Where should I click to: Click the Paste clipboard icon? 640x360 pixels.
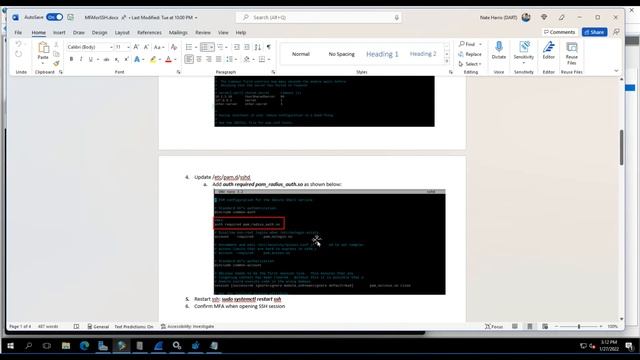coord(43,48)
